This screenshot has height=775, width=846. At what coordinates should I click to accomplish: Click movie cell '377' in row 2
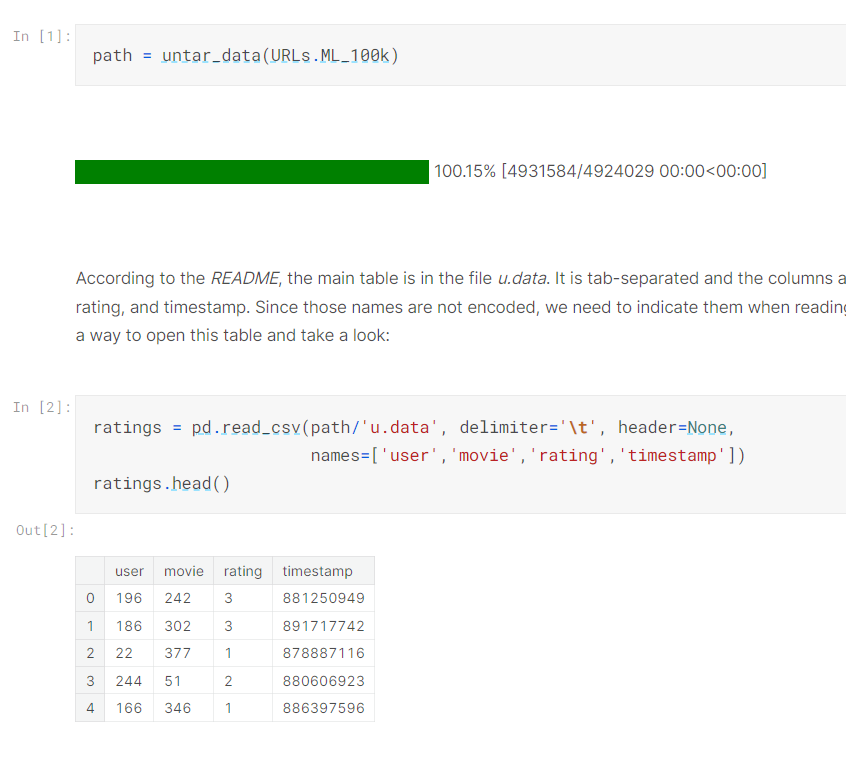click(x=183, y=653)
